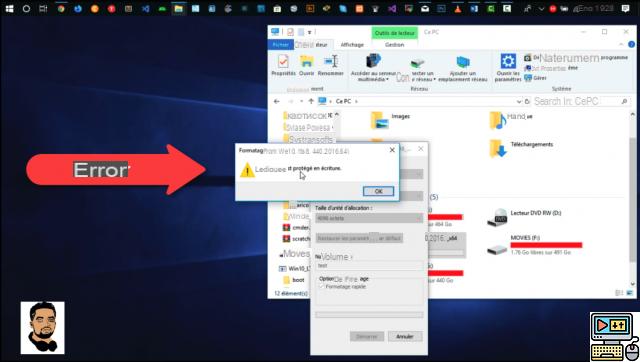Open Task View from the taskbar
The width and height of the screenshot is (640, 362).
tap(43, 9)
